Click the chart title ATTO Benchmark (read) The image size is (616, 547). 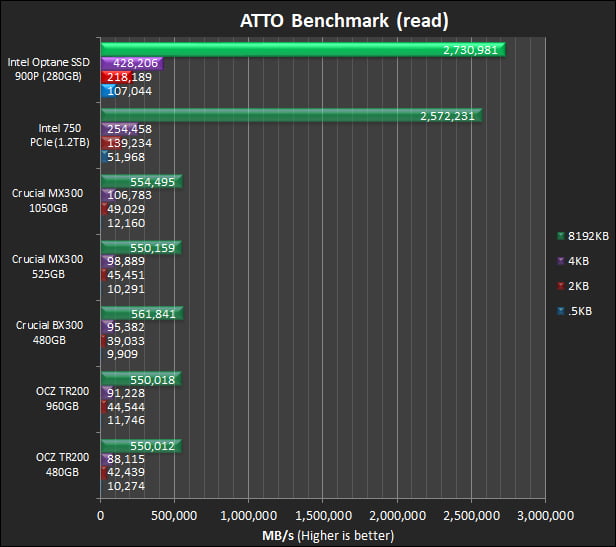tap(344, 21)
